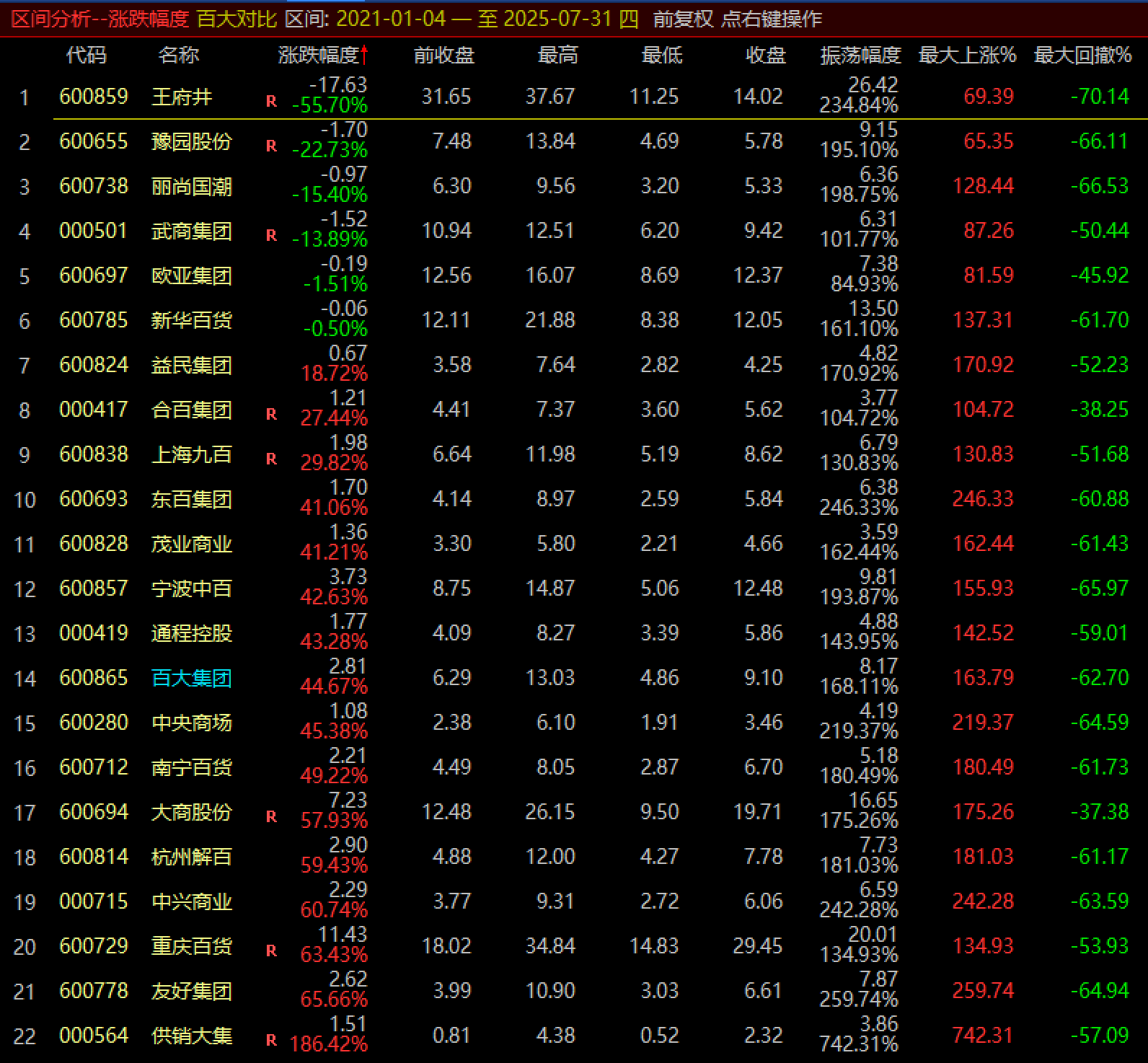Image resolution: width=1148 pixels, height=1063 pixels.
Task: Click 百大对比 in the title bar
Action: (x=237, y=19)
